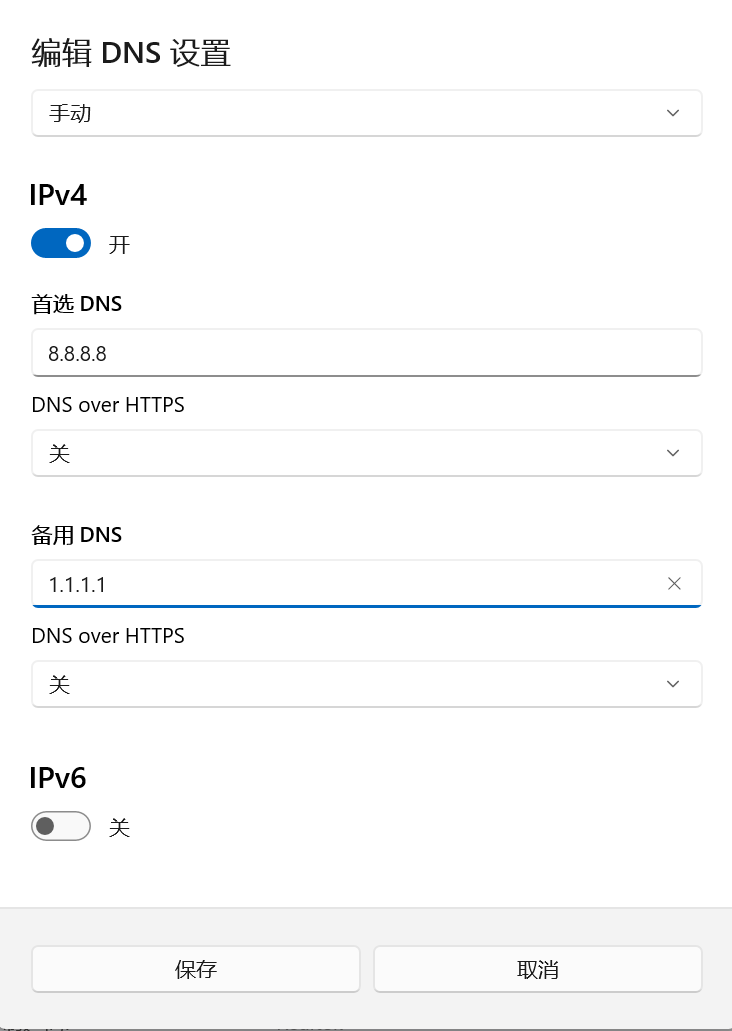
Task: Click the 首选 DNS field label
Action: (77, 304)
